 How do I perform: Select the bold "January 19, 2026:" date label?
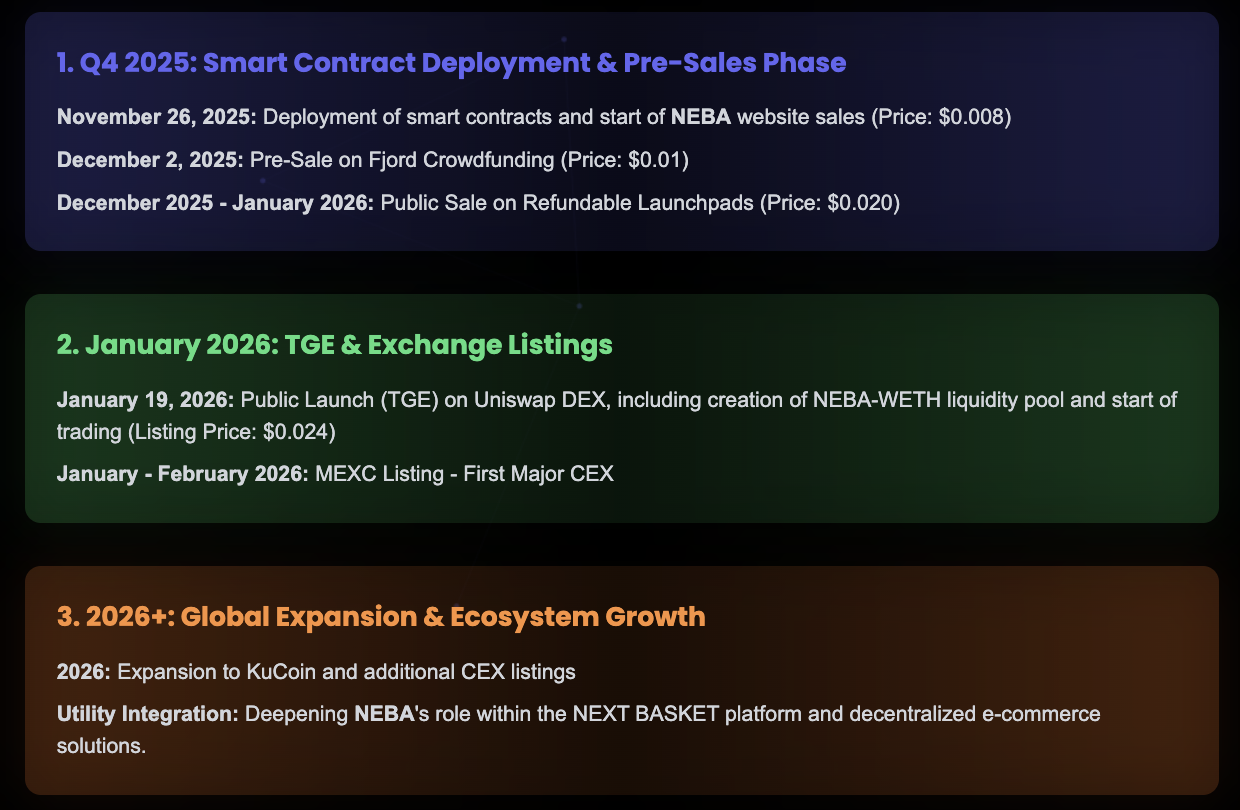coord(145,400)
